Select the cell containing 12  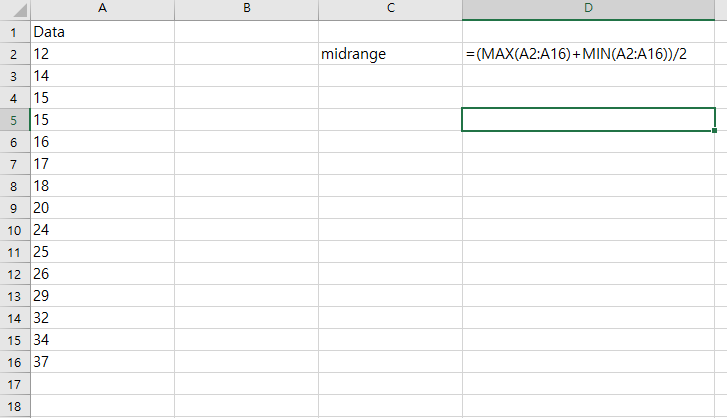[102, 54]
